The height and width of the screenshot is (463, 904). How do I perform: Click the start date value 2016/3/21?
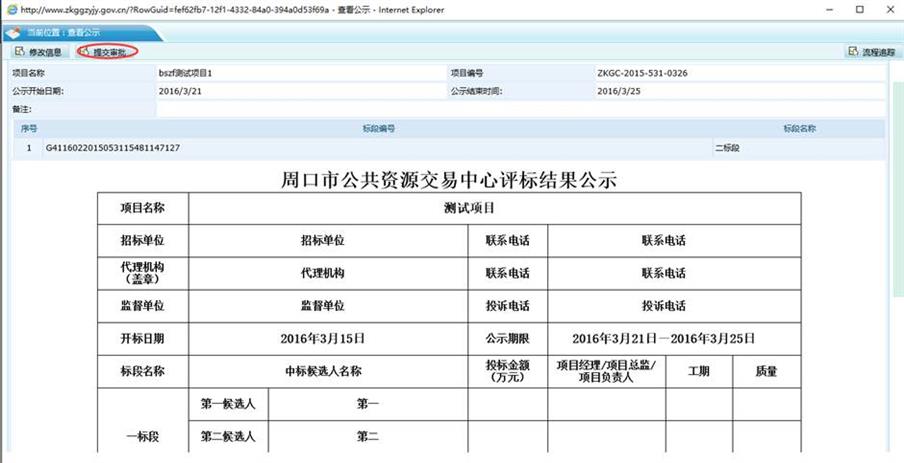pyautogui.click(x=178, y=91)
